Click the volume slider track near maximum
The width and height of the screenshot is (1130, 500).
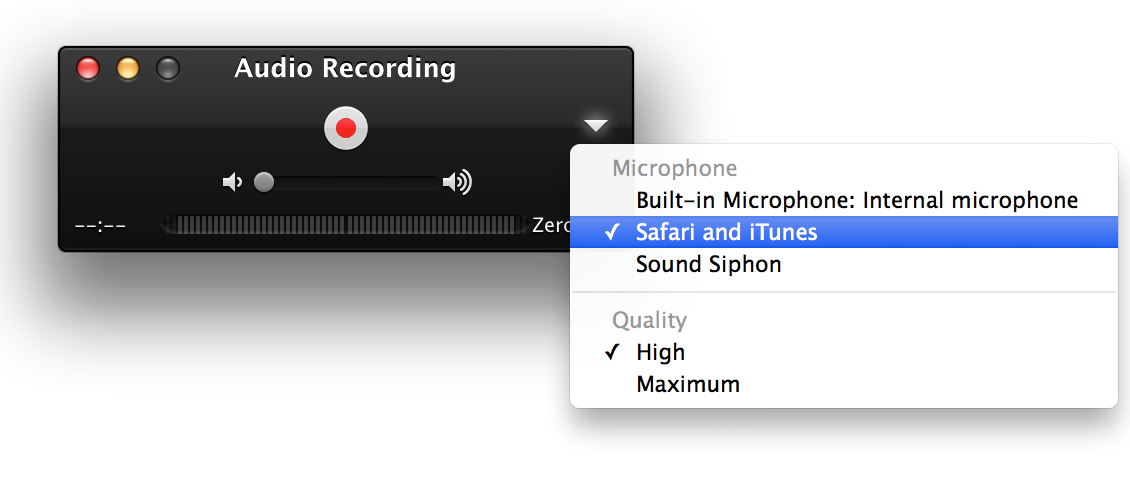pyautogui.click(x=430, y=183)
